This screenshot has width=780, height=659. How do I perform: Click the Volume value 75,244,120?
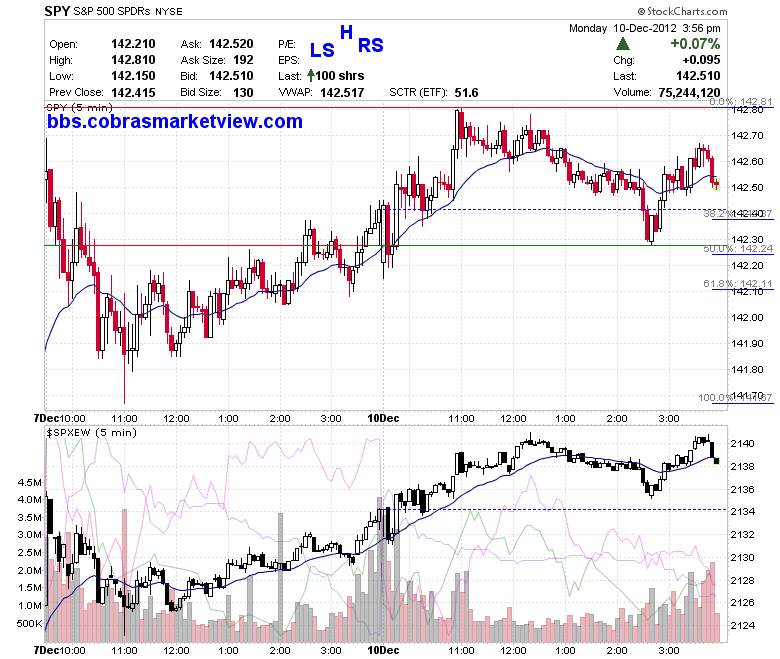(689, 93)
